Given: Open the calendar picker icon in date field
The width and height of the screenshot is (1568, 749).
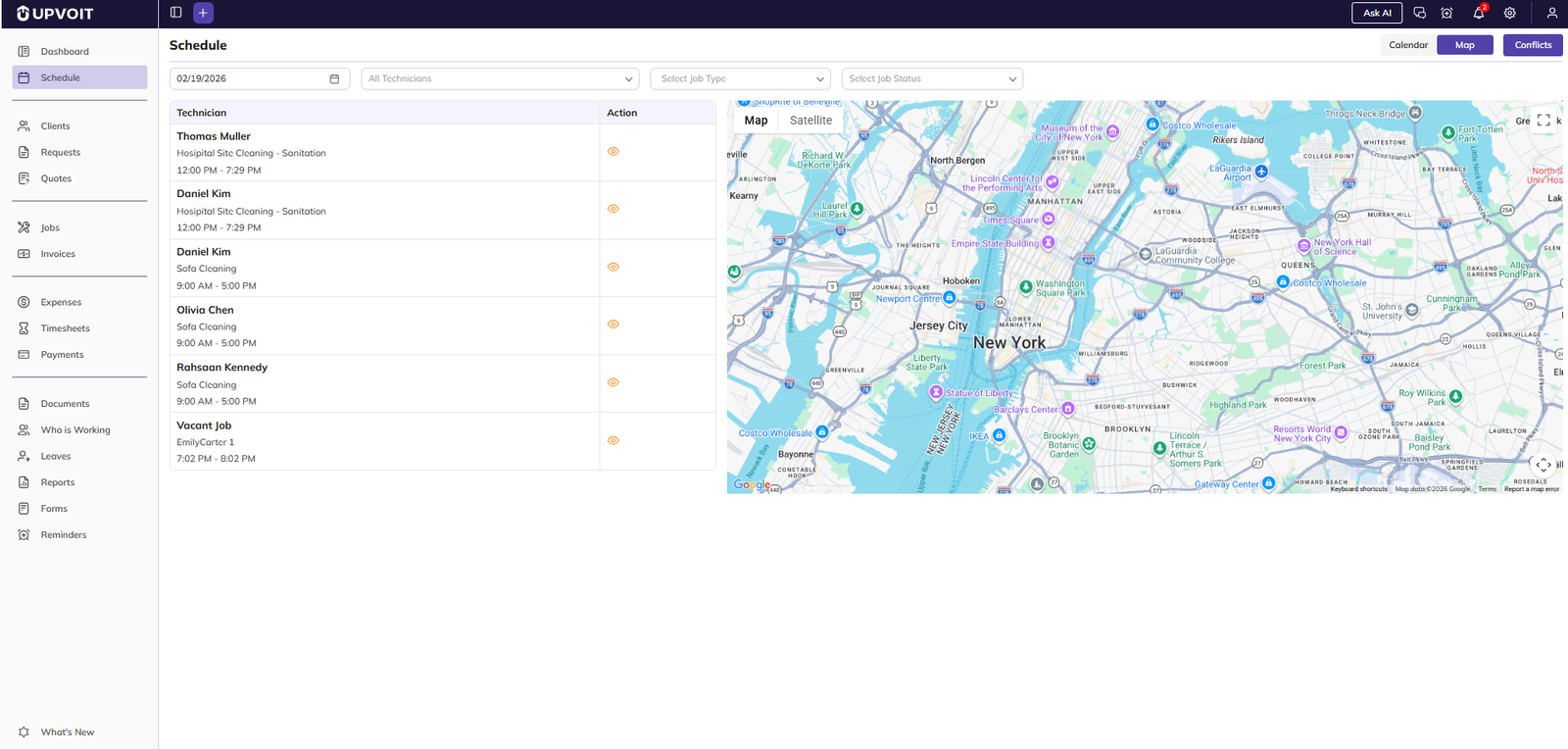Looking at the screenshot, I should point(334,78).
